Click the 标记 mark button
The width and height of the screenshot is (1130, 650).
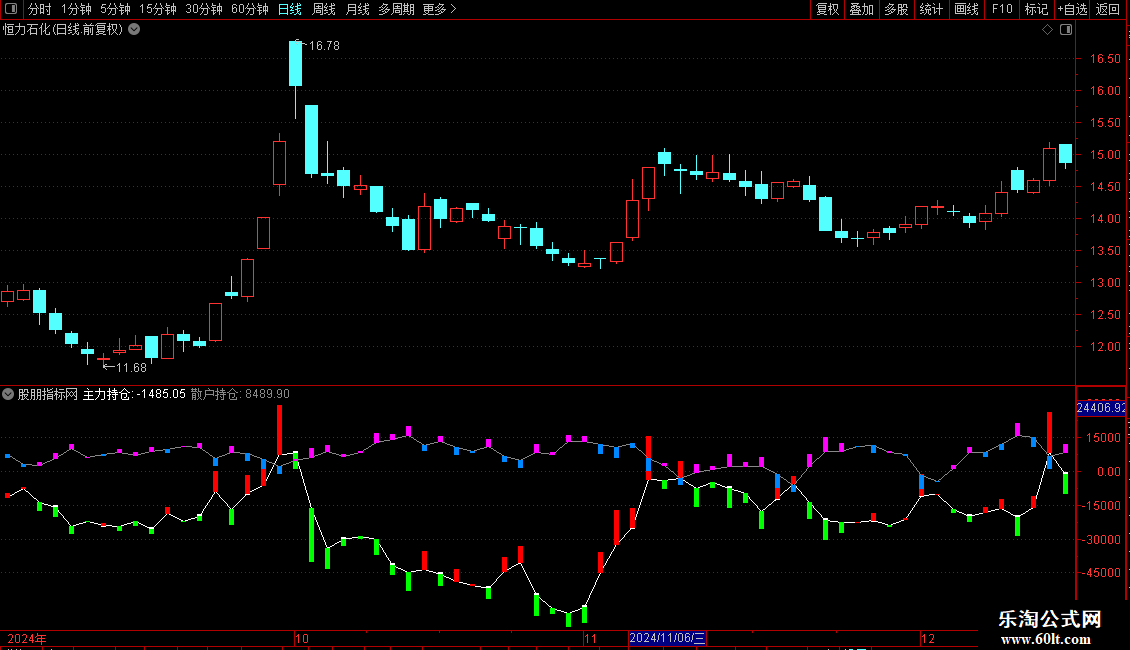click(x=1036, y=9)
